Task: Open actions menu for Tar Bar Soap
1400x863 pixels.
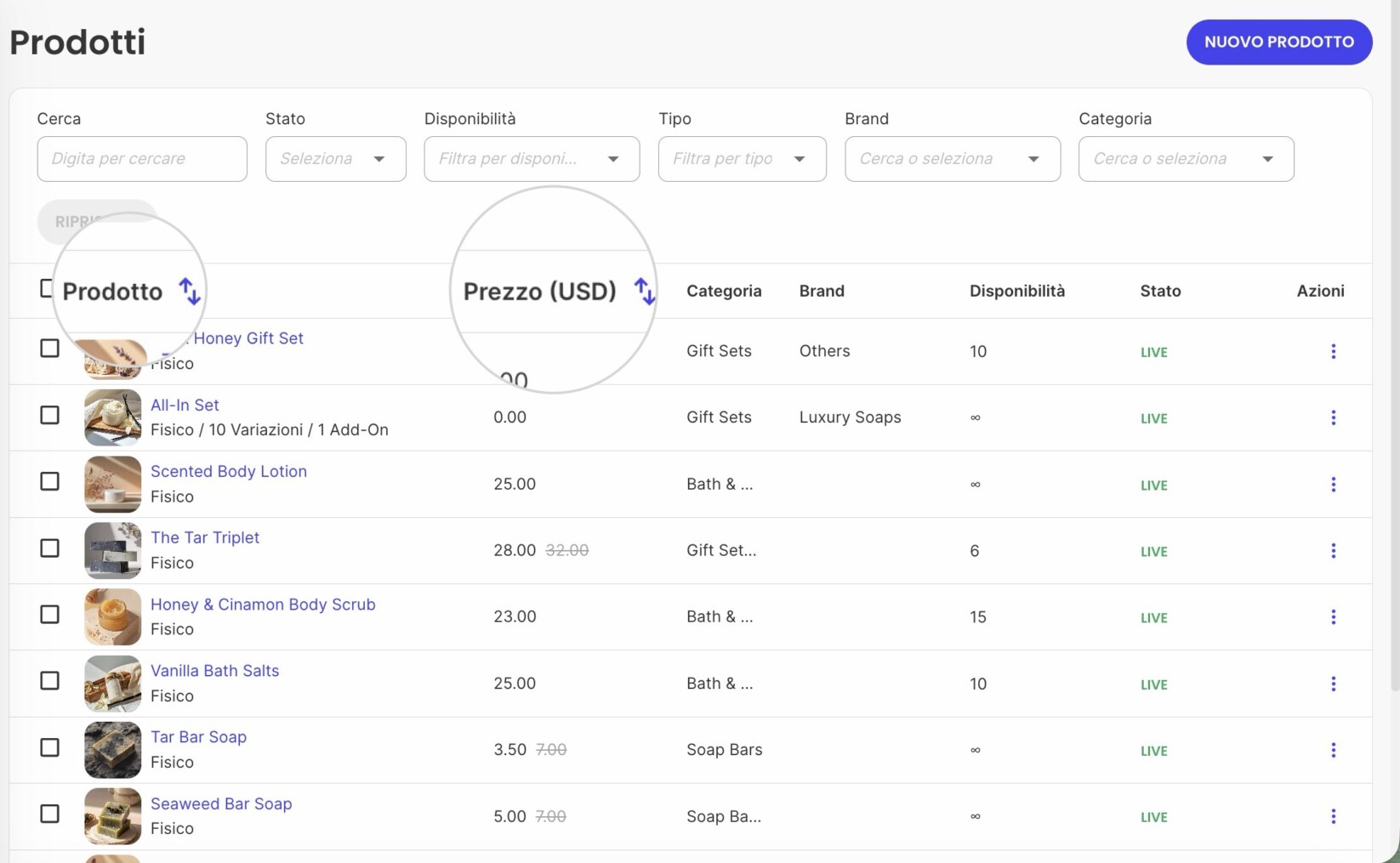Action: pyautogui.click(x=1333, y=750)
